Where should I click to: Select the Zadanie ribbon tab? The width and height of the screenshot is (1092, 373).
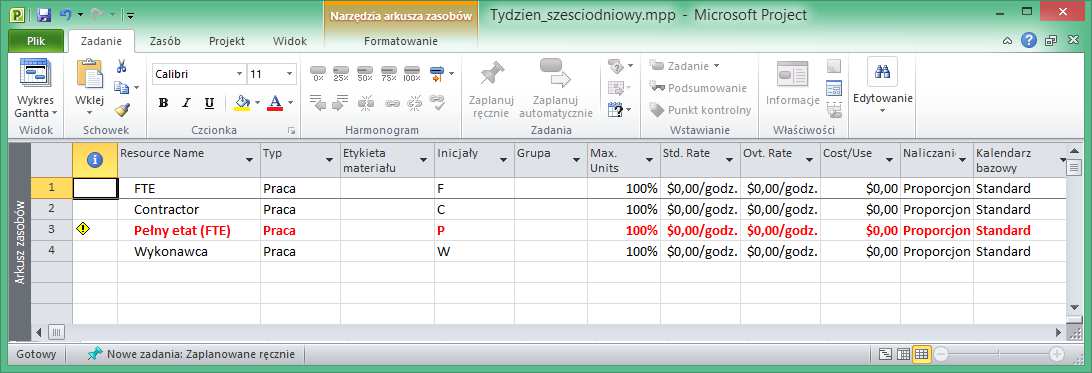click(101, 41)
